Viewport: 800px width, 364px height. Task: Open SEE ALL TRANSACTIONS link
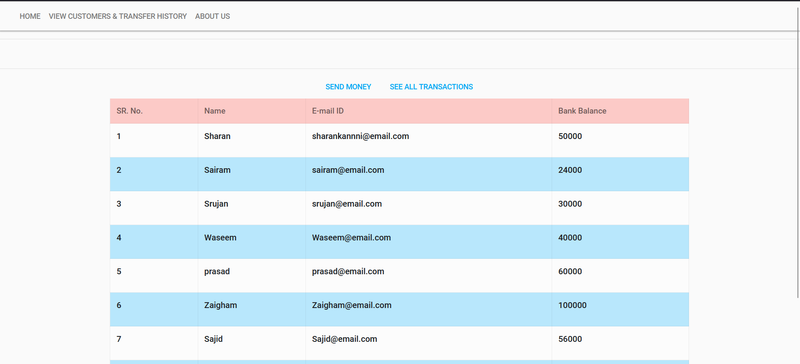point(431,87)
